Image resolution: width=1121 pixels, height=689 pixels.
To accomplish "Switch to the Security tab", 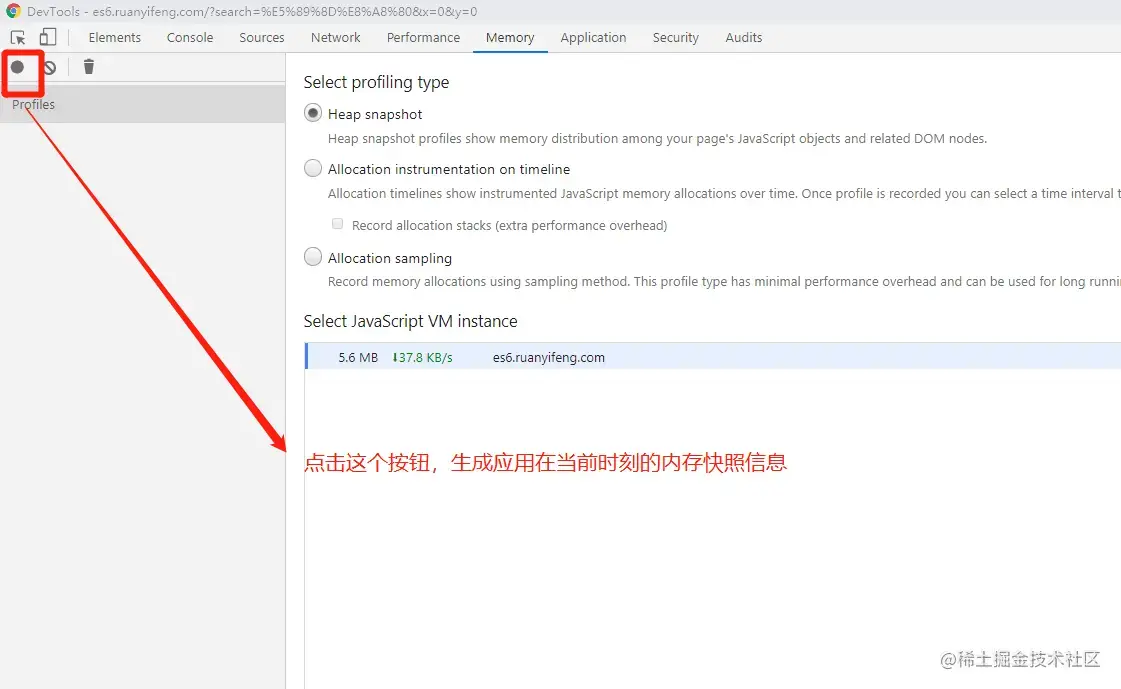I will click(x=675, y=38).
